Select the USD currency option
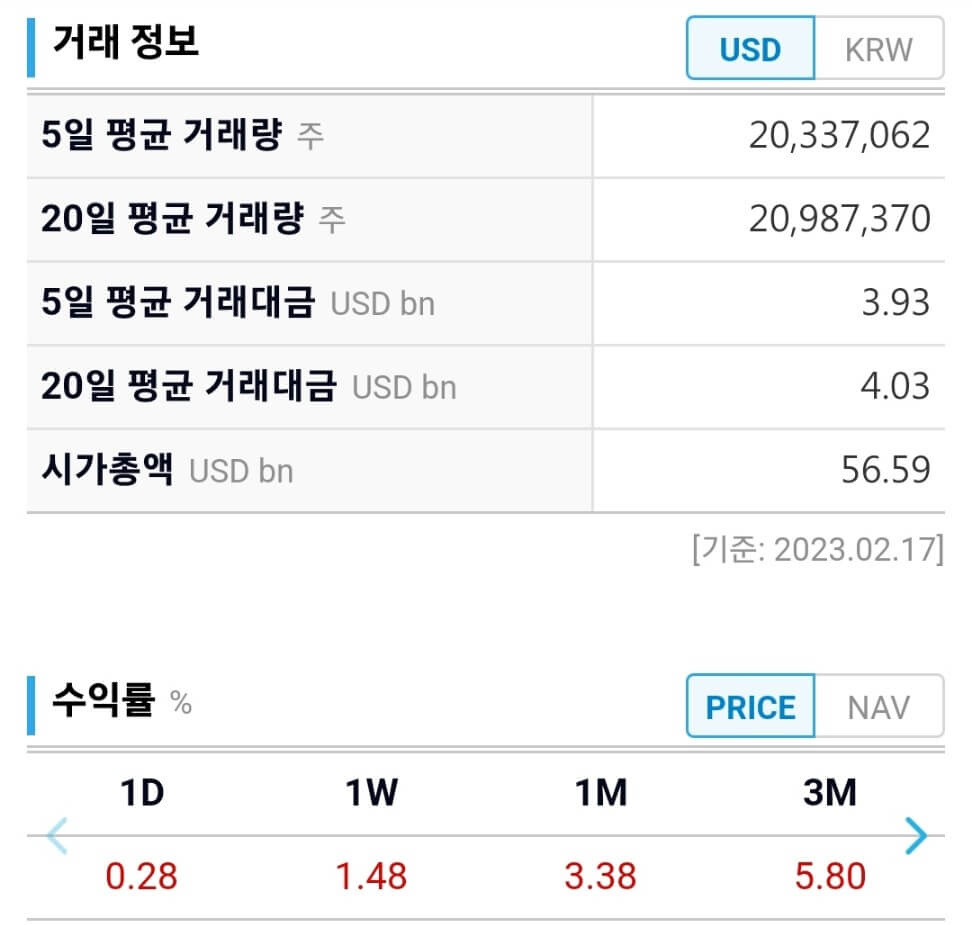 tap(750, 48)
